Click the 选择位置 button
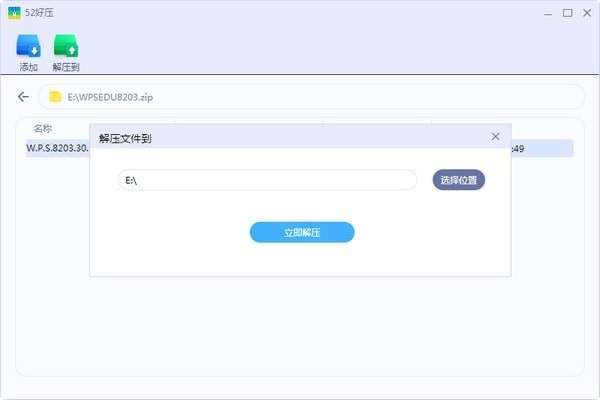This screenshot has height=400, width=600. pyautogui.click(x=458, y=180)
